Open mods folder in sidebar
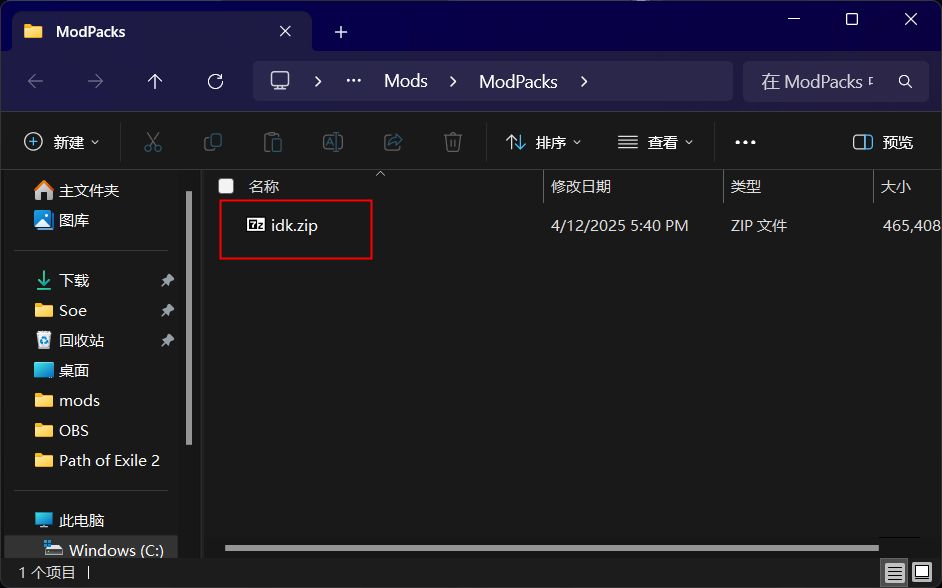 (x=67, y=400)
